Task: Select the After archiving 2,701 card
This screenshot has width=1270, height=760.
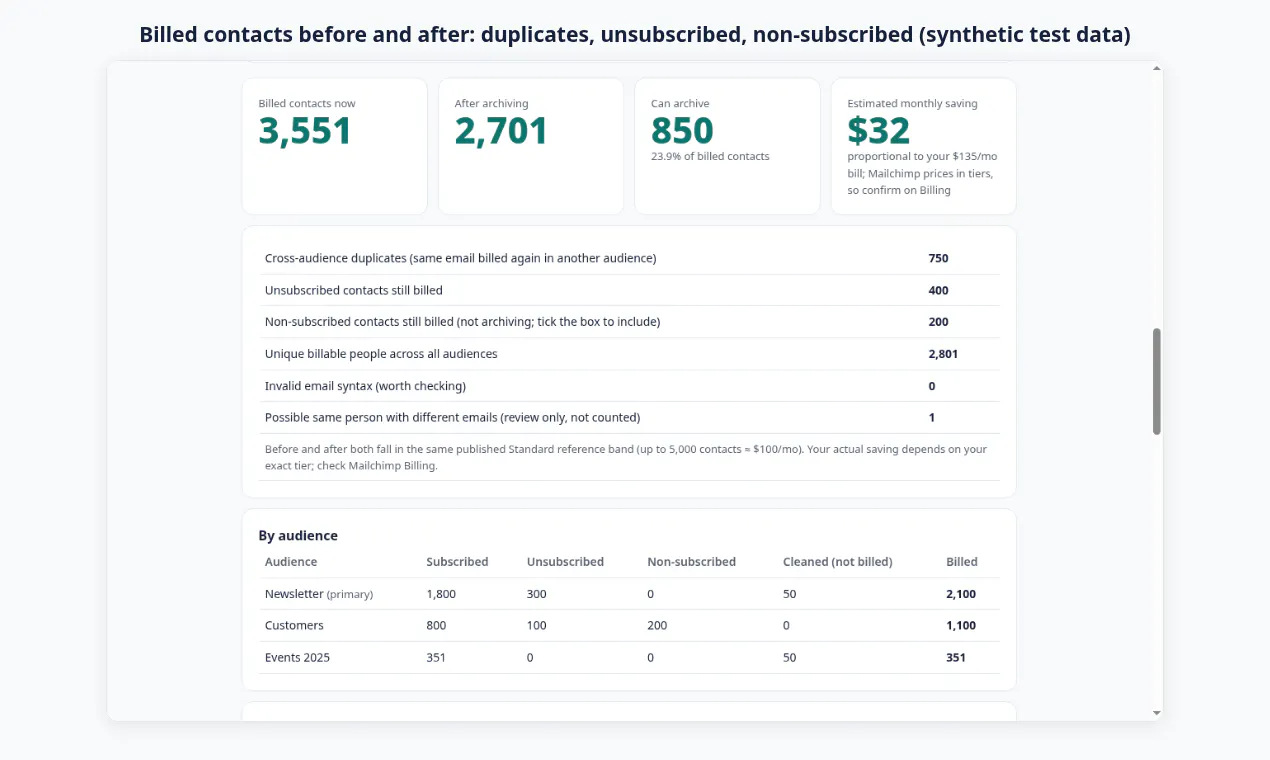Action: [530, 146]
